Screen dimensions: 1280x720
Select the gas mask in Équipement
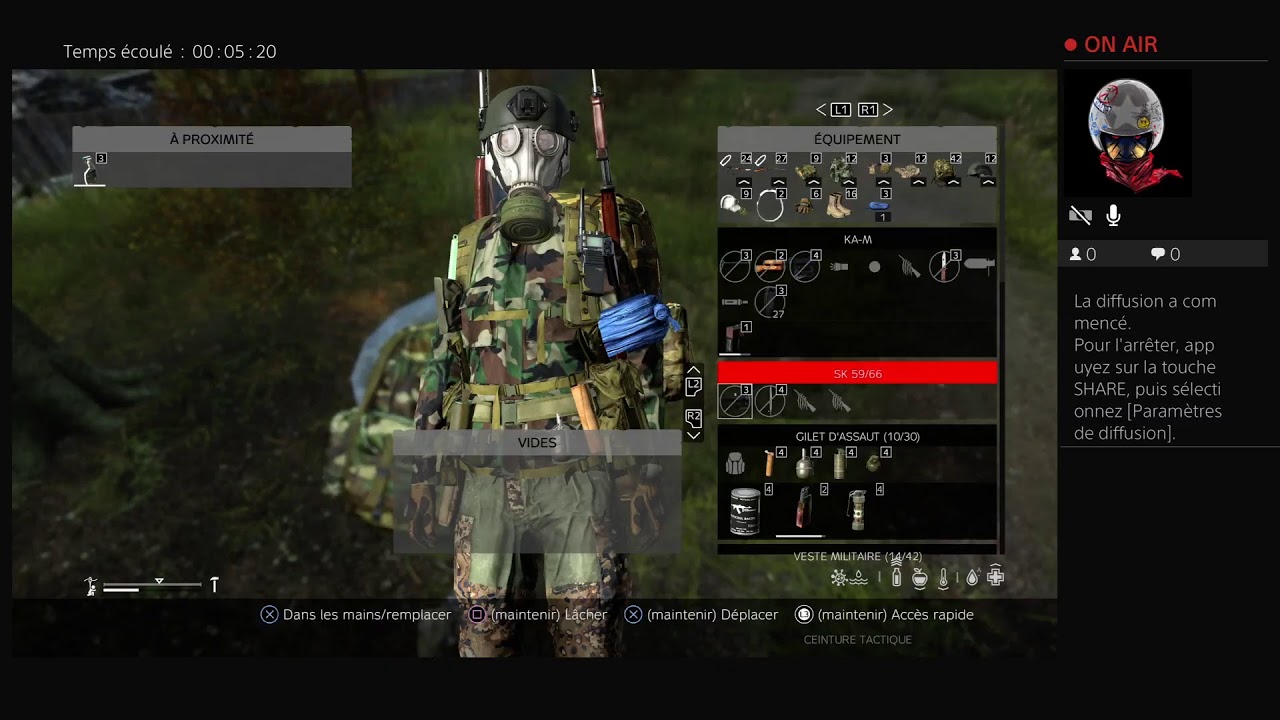tap(736, 205)
